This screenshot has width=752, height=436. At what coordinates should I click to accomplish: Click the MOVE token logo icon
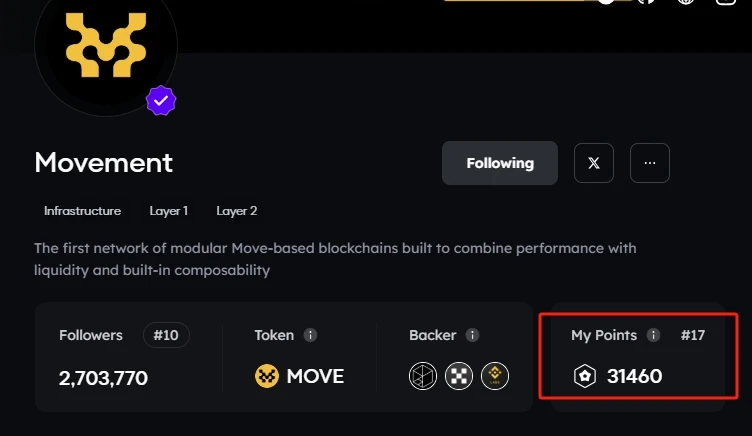click(267, 376)
